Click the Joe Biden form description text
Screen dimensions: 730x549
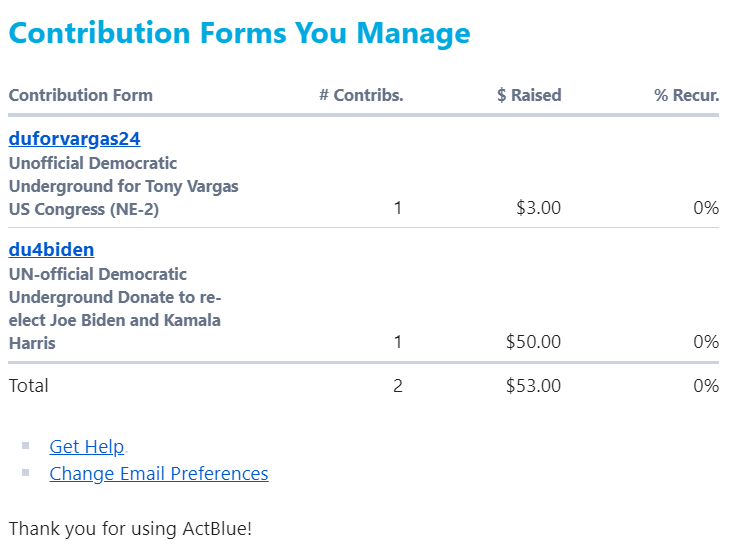pos(114,308)
